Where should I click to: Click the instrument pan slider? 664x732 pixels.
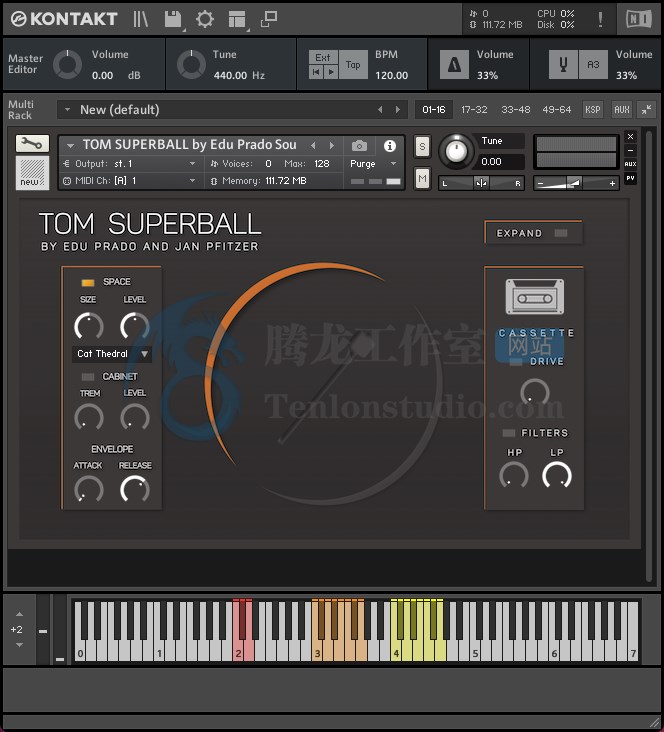point(481,183)
